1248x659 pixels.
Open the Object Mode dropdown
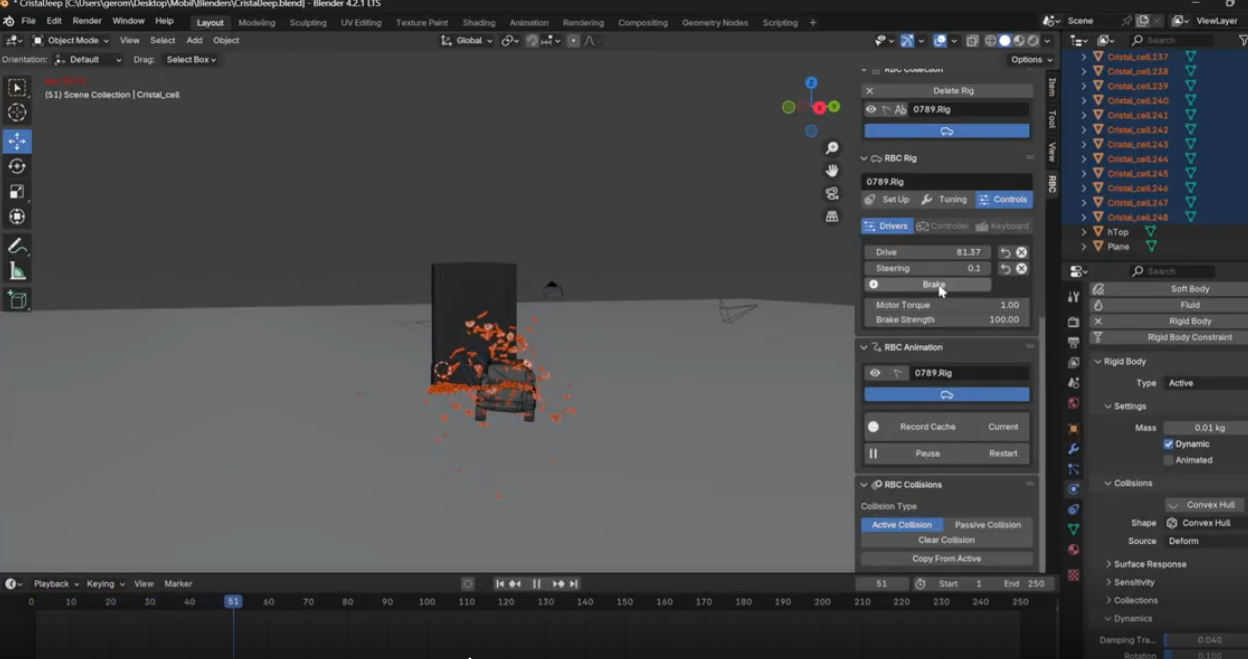point(73,41)
